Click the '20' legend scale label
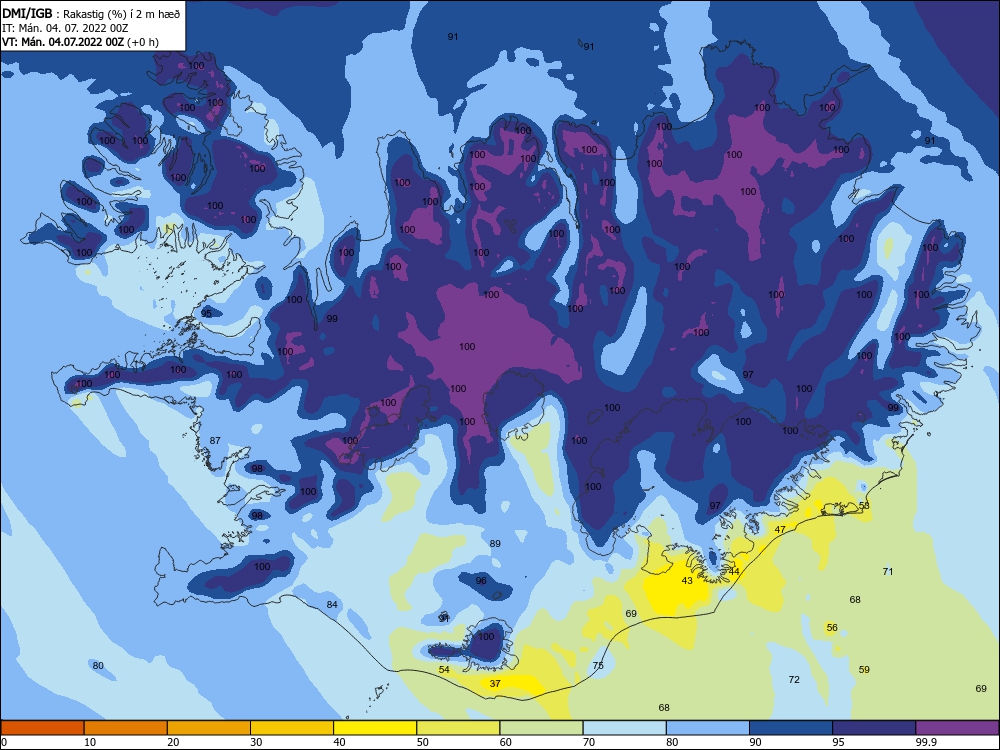This screenshot has height=750, width=1000. pos(173,742)
